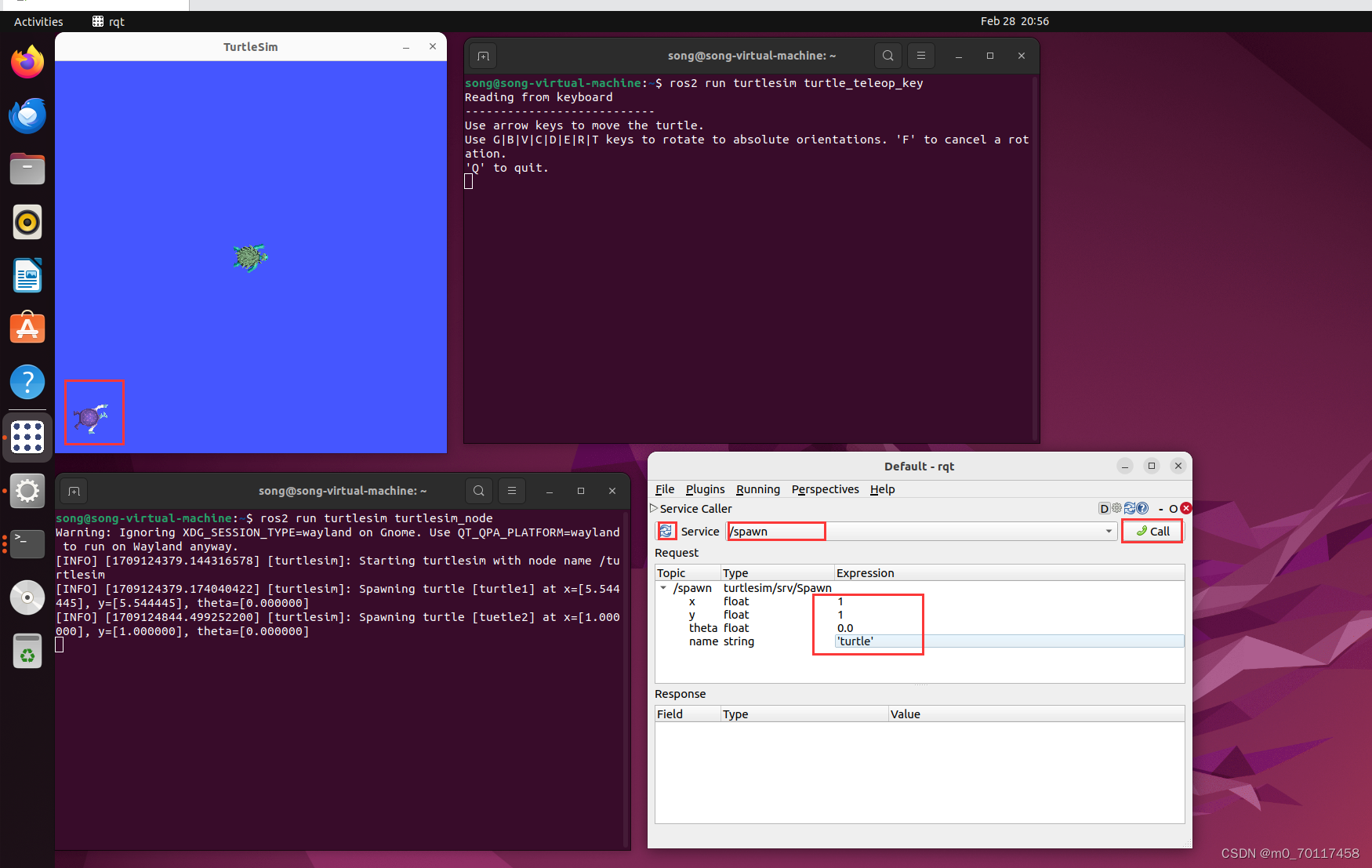
Task: Open search in the teleop_key terminal
Action: [887, 56]
